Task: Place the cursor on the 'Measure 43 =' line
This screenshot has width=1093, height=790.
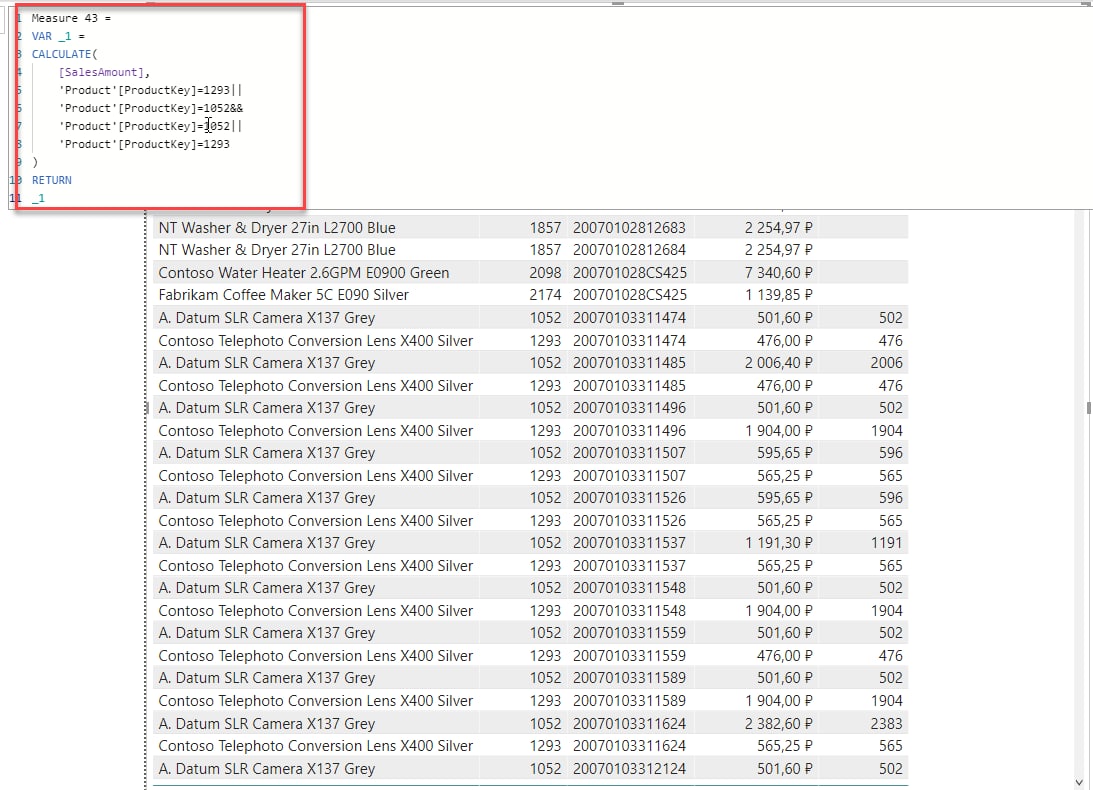Action: tap(71, 18)
